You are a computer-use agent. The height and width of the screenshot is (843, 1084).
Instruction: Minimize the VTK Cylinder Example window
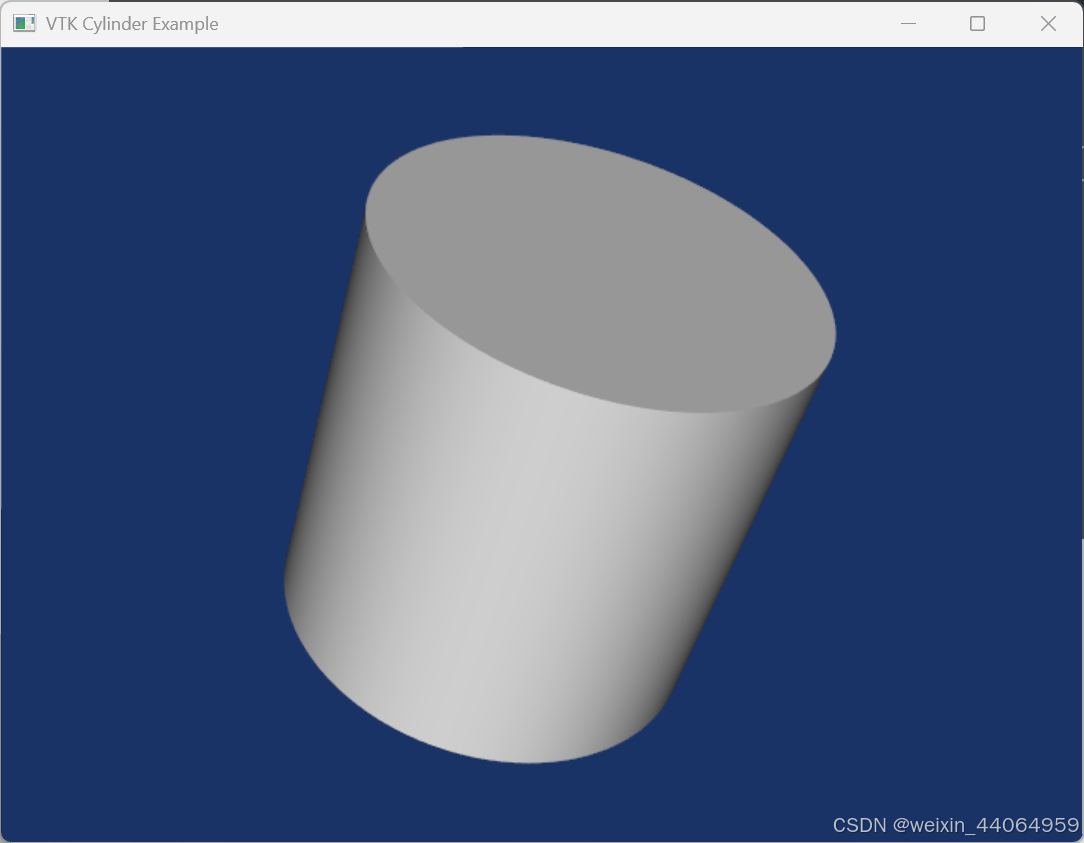(x=907, y=22)
